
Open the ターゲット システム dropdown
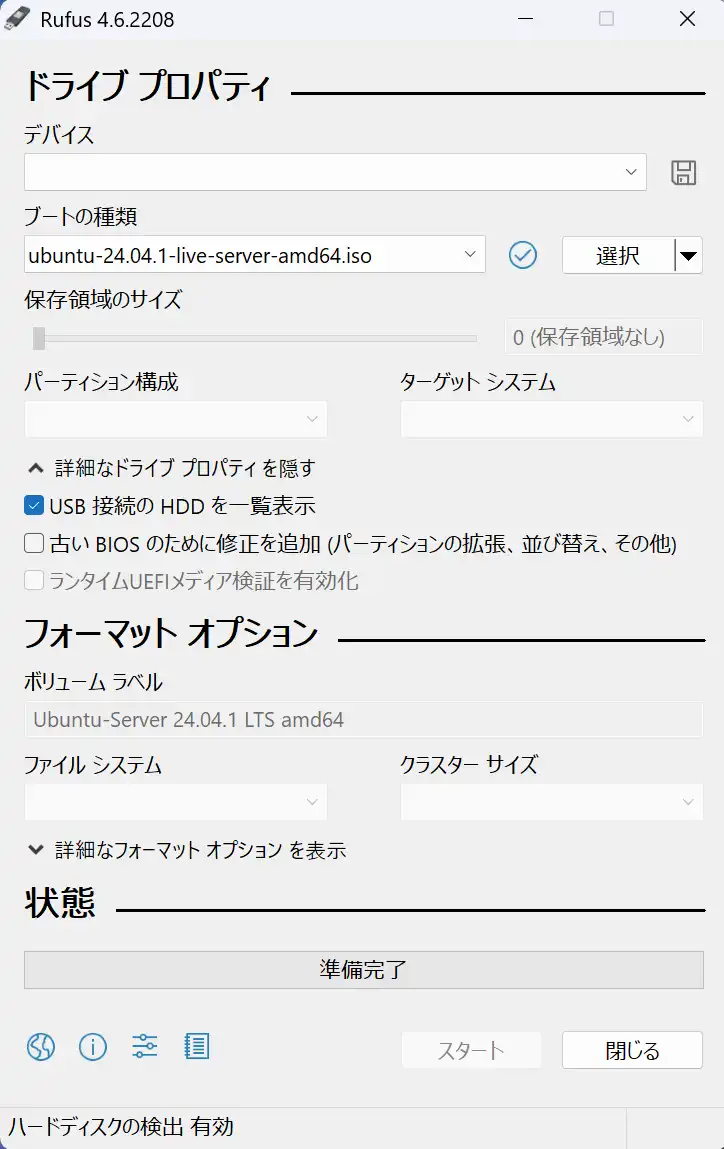point(552,419)
